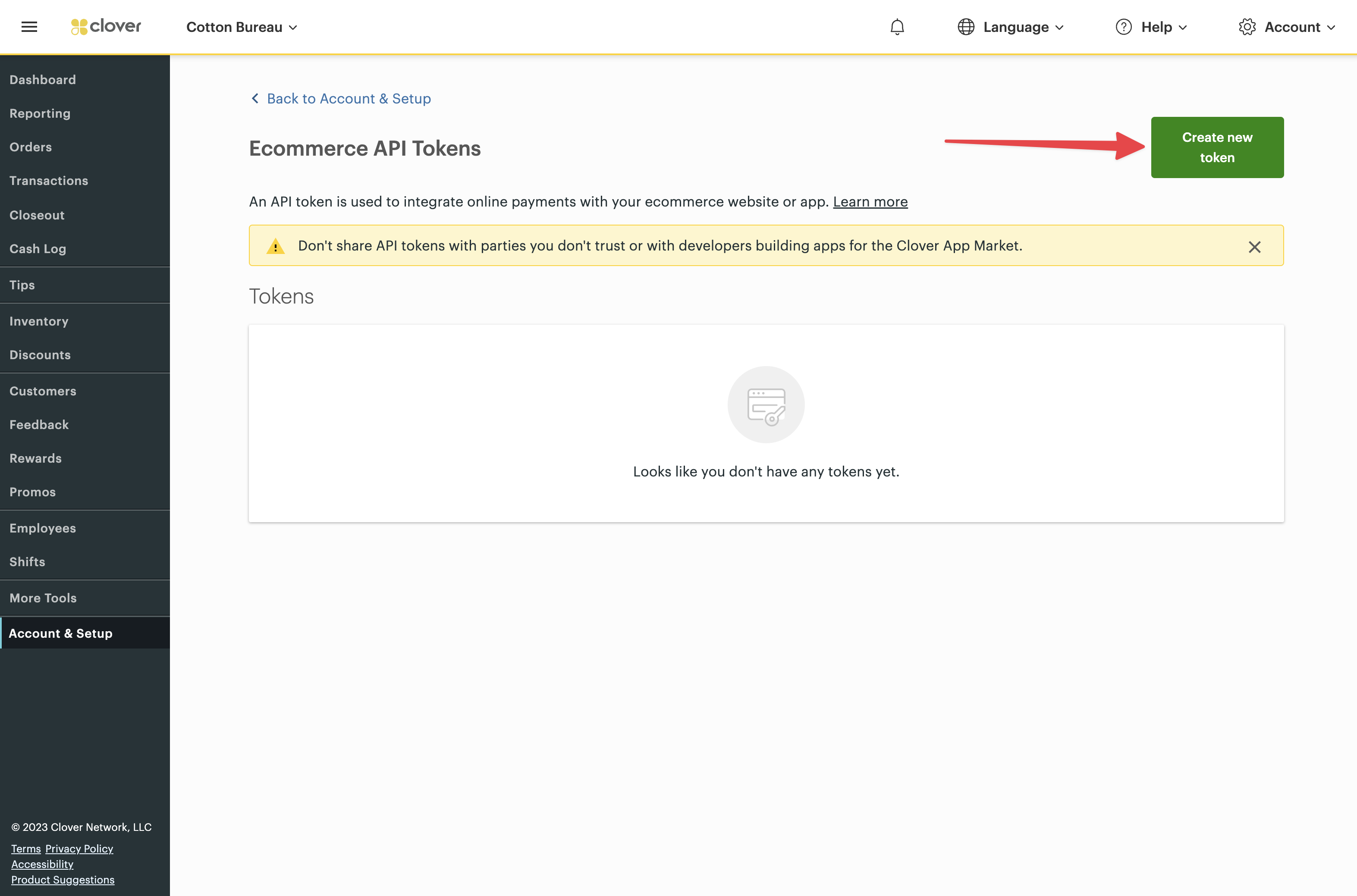
Task: Select Account & Setup in the sidebar
Action: pos(60,633)
